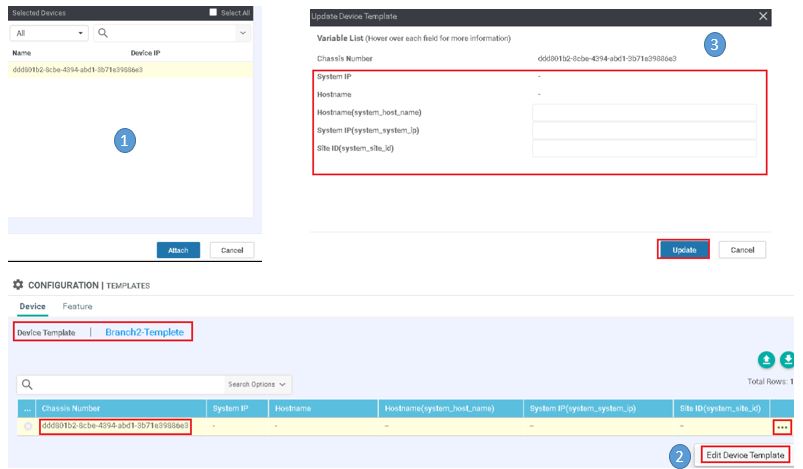Click the templates table search magnifier icon
803x469 pixels.
pyautogui.click(x=27, y=384)
